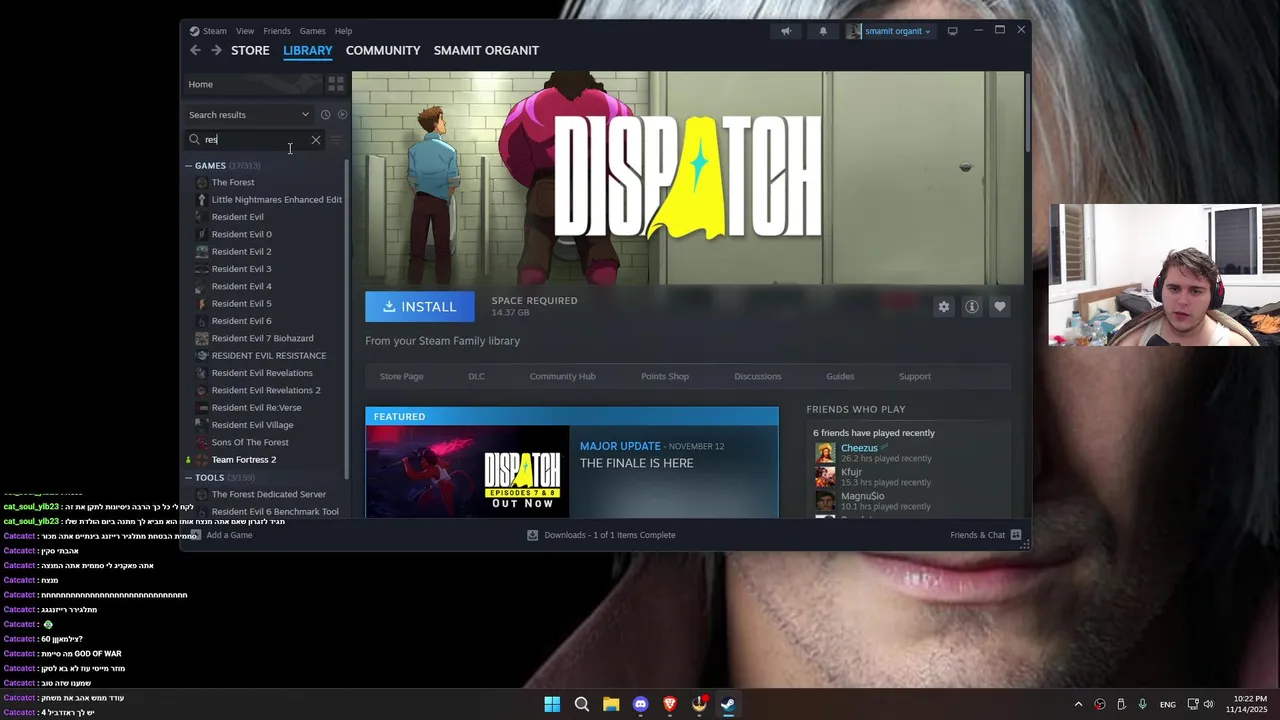Screen dimensions: 1280x720
Task: Collapse the GAMES category
Action: pyautogui.click(x=188, y=166)
